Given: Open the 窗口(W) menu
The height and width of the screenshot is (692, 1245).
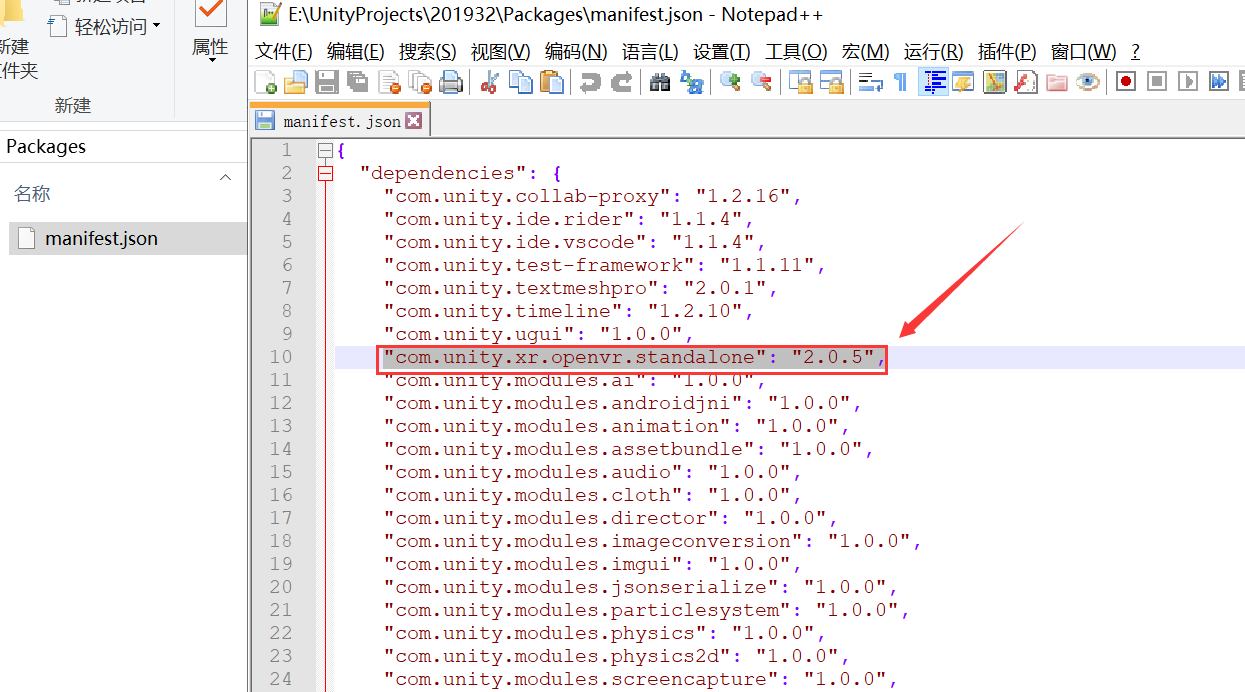Looking at the screenshot, I should [x=1083, y=51].
